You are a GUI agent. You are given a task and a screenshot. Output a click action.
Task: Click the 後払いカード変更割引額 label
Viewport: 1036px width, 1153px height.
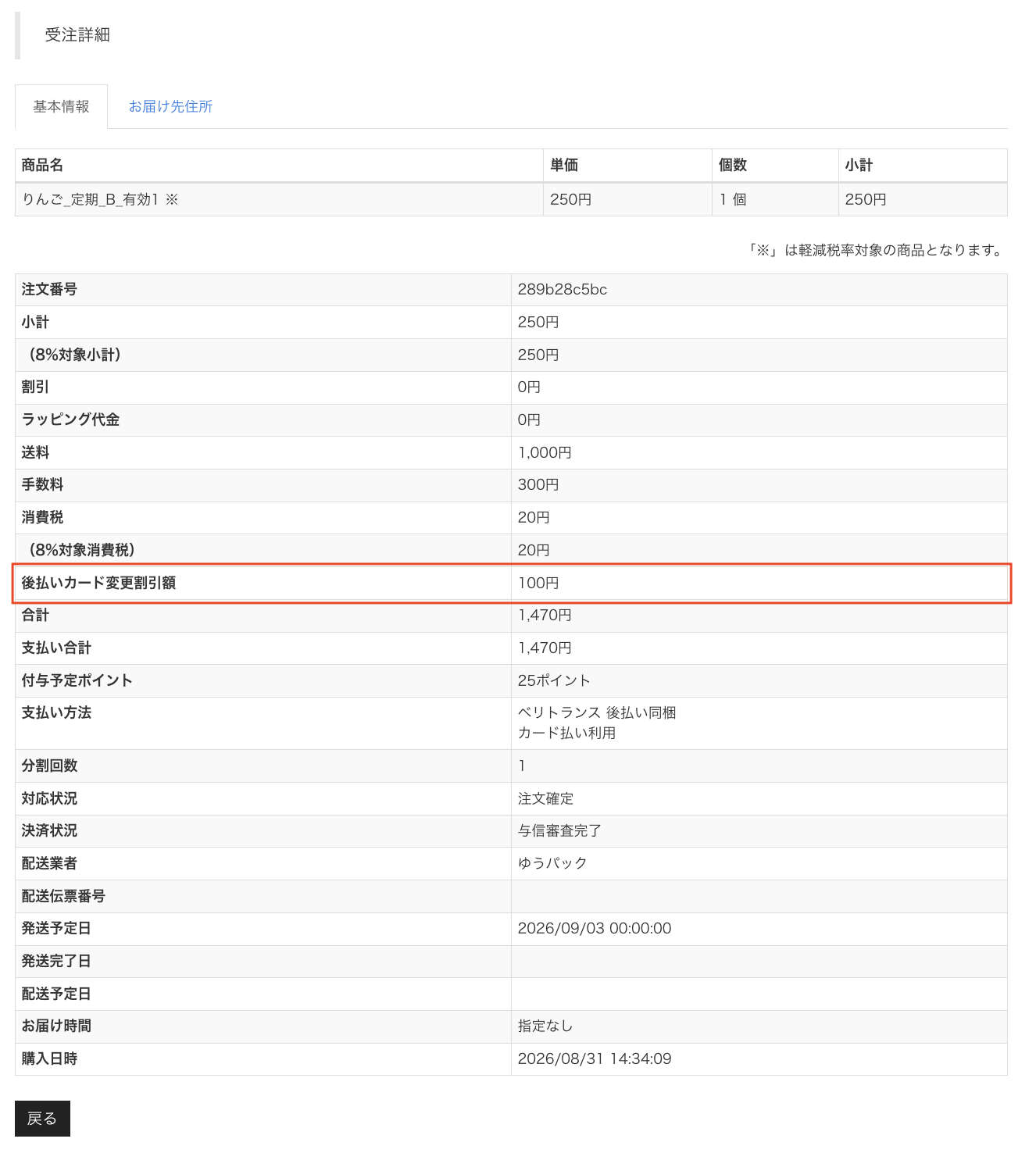[x=98, y=583]
